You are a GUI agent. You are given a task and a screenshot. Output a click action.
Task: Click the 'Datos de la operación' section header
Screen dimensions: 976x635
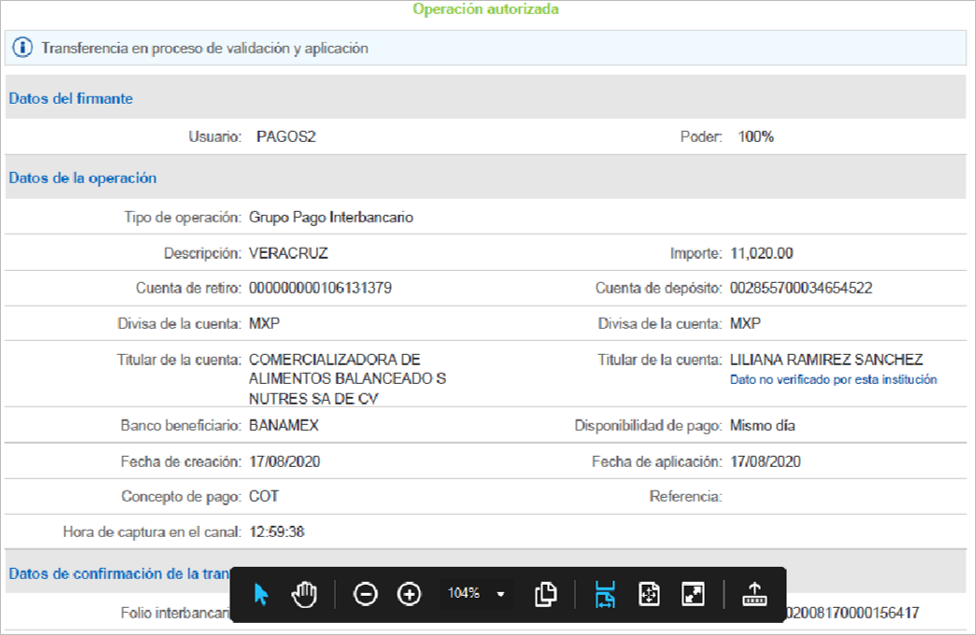[x=83, y=178]
